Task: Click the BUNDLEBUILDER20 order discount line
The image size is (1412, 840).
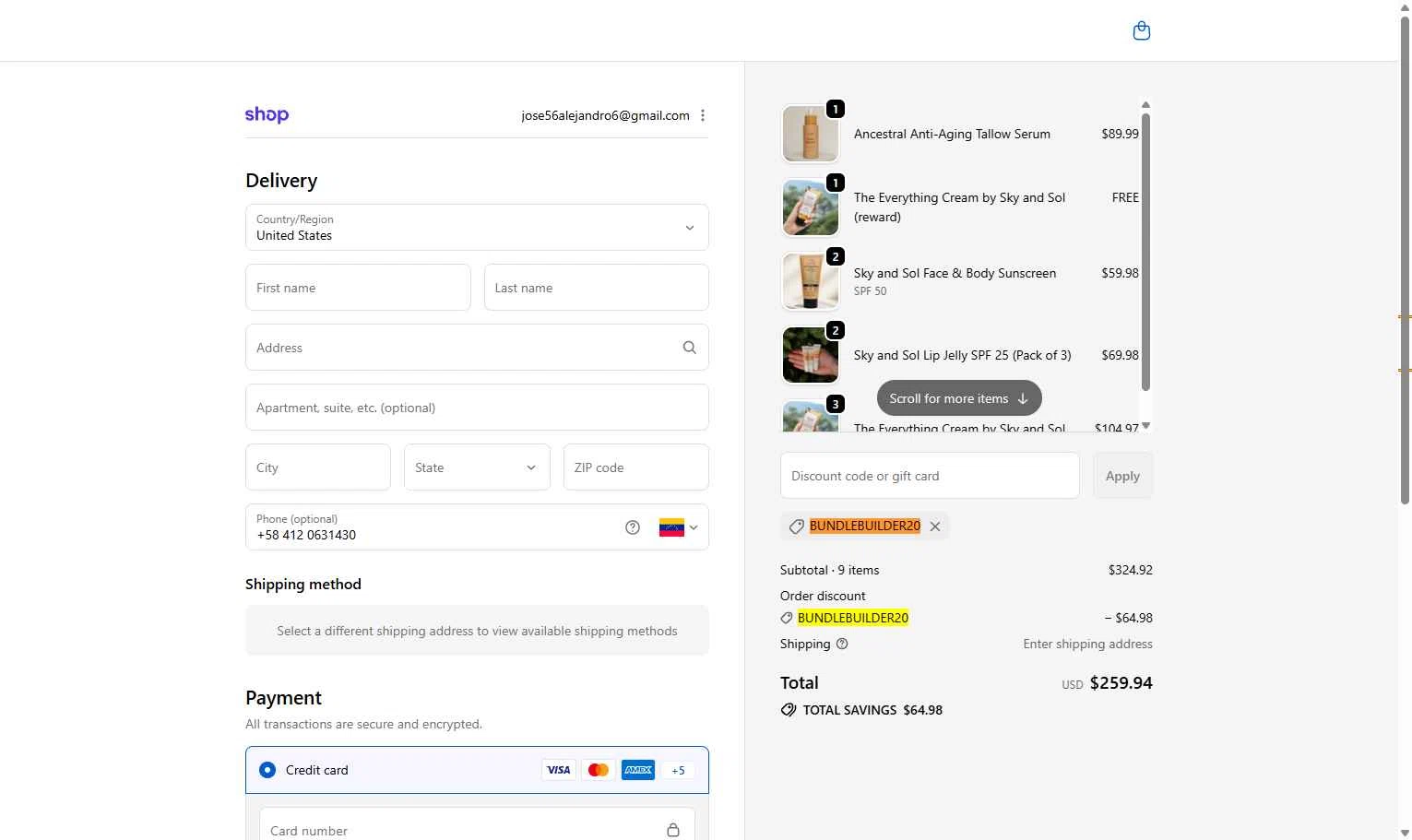Action: (853, 618)
